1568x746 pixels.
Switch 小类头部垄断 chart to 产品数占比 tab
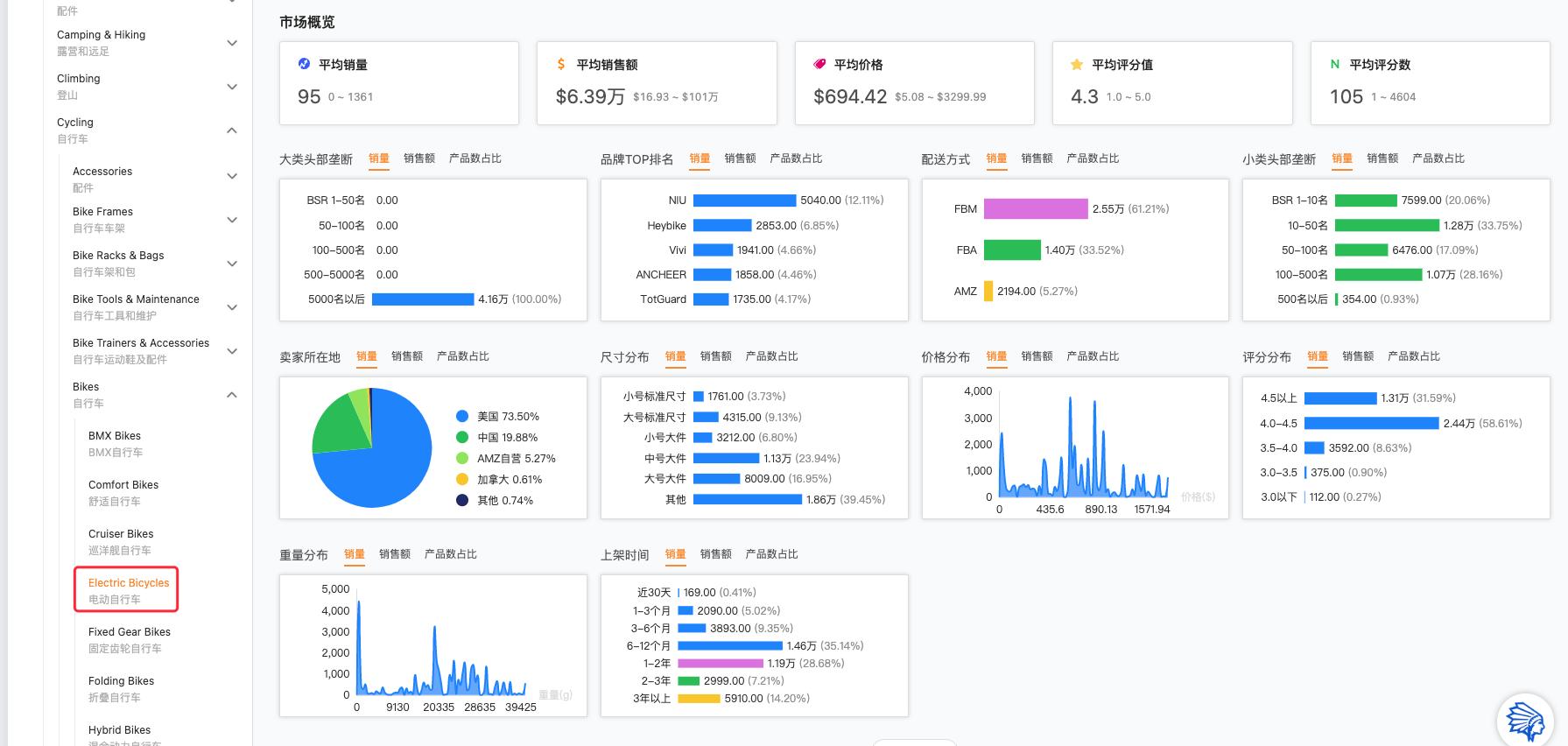pyautogui.click(x=1438, y=158)
